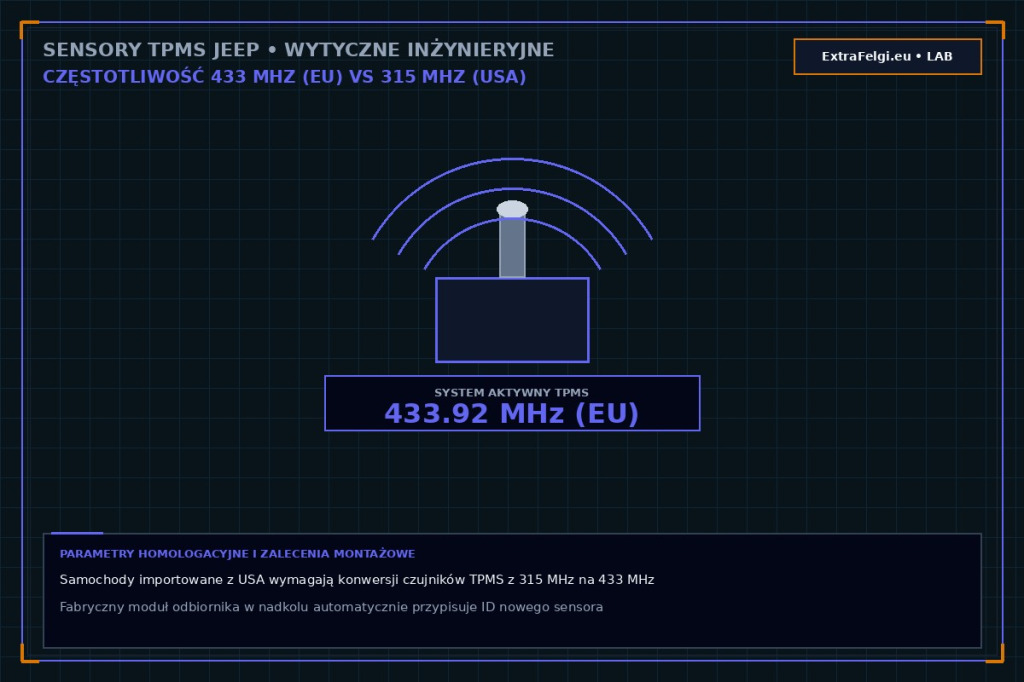Screen dimensions: 1024x682
Task: Click the line Samochody importowane z USA wymagają konwersji
Action: pyautogui.click(x=357, y=580)
